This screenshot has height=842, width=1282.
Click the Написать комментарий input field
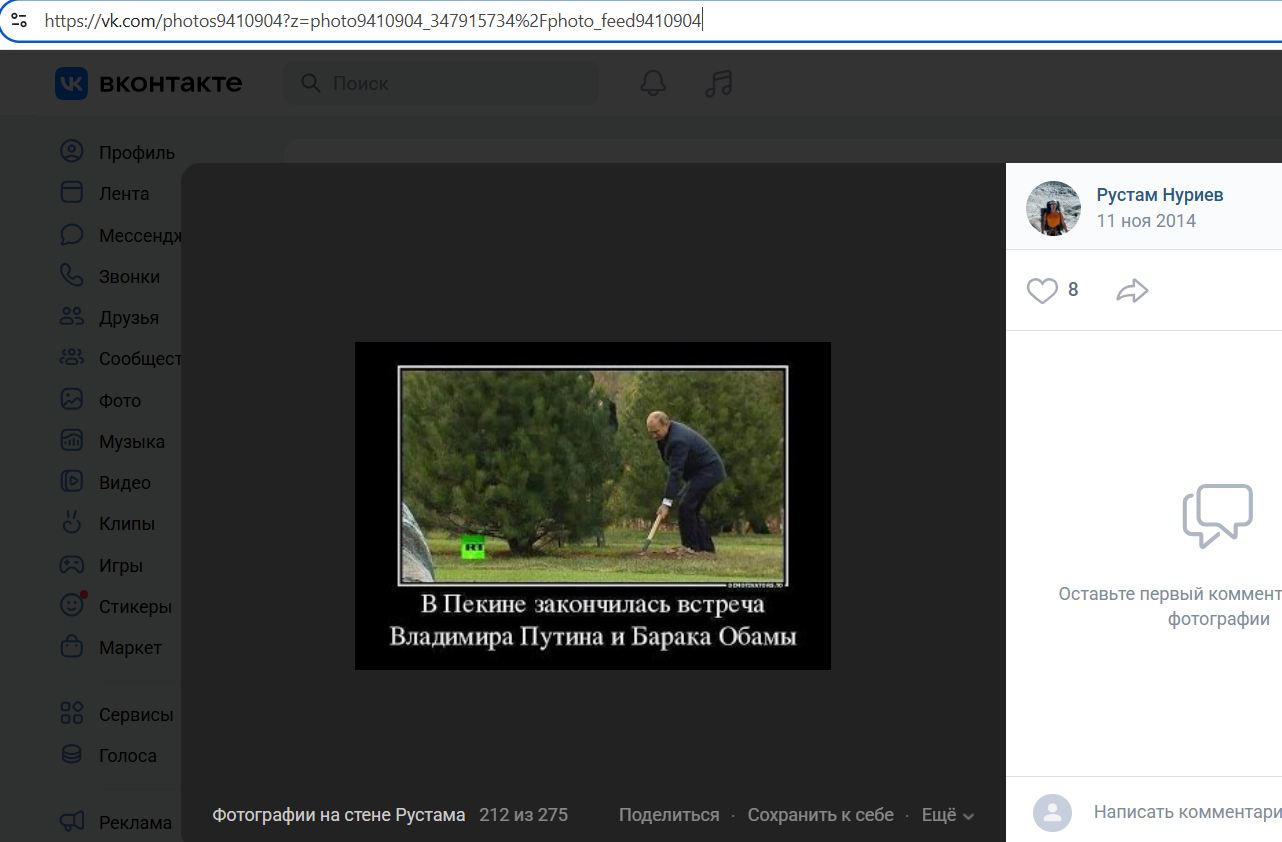click(x=1180, y=813)
